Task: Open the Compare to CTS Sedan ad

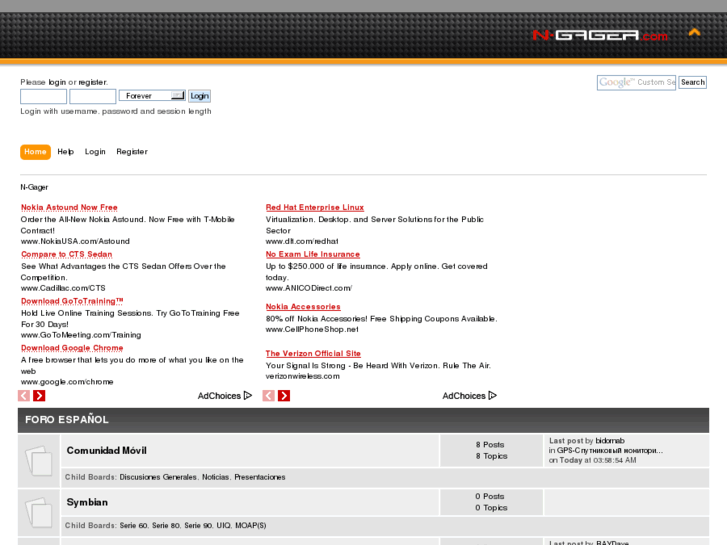Action: (x=67, y=254)
